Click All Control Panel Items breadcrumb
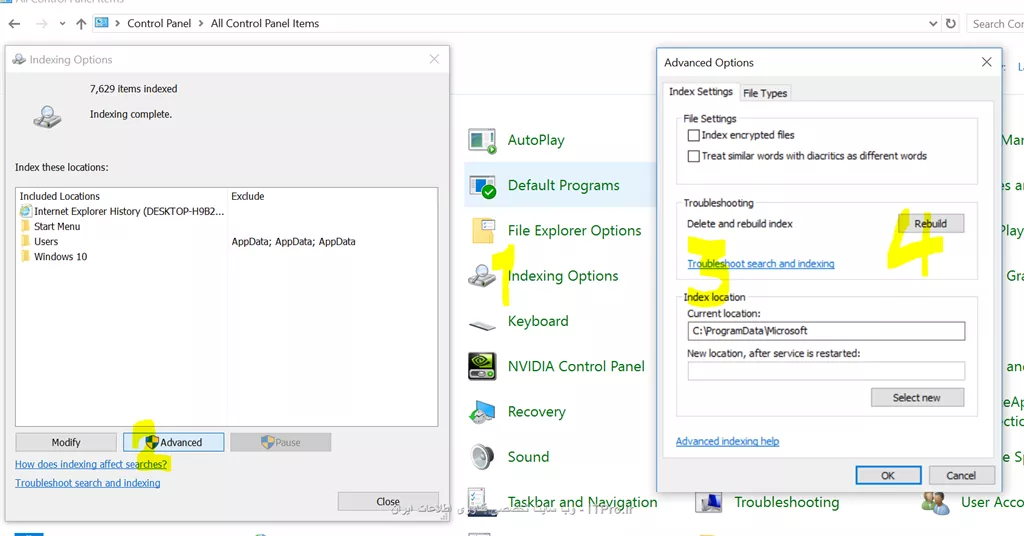This screenshot has height=536, width=1024. tap(264, 24)
